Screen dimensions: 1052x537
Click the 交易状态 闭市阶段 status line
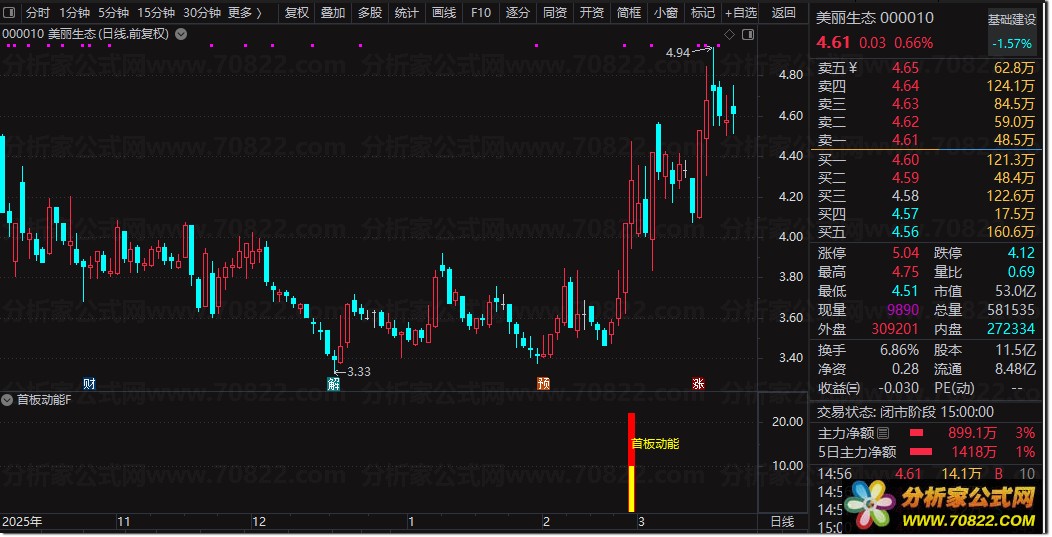(x=905, y=412)
